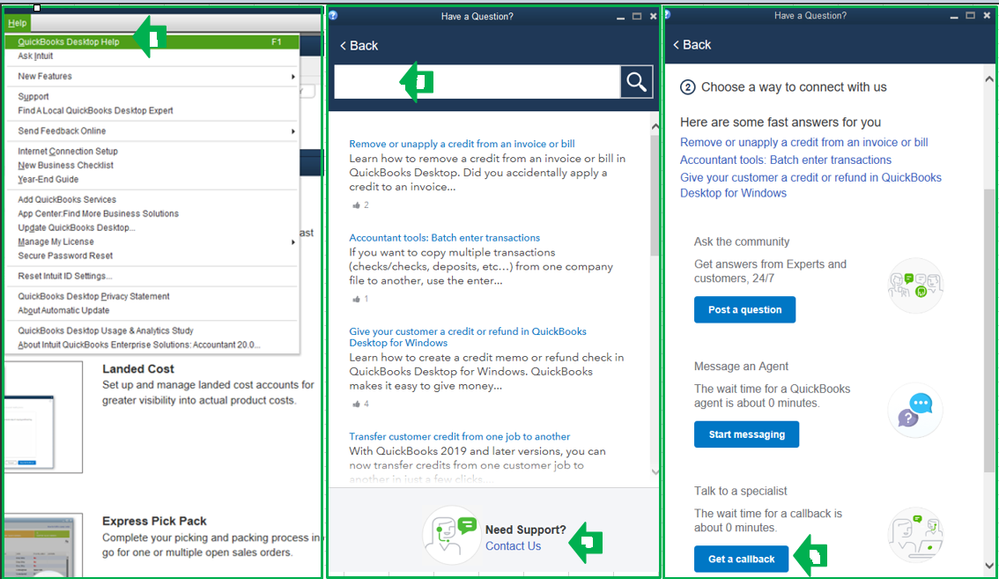Click the Landed Cost feature thumbnail
999x579 pixels.
[x=43, y=417]
